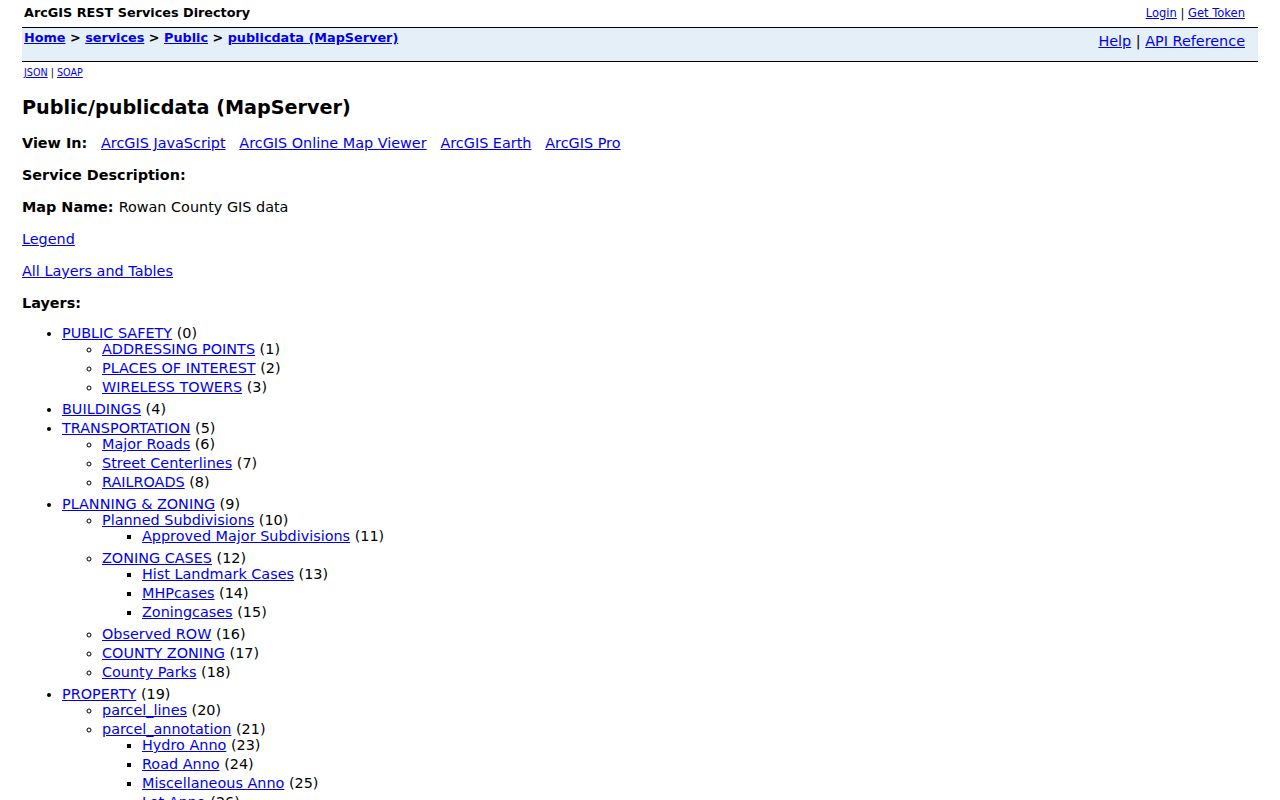Select the parcel_lines layer
Screen dimensions: 1280x800
coord(144,710)
